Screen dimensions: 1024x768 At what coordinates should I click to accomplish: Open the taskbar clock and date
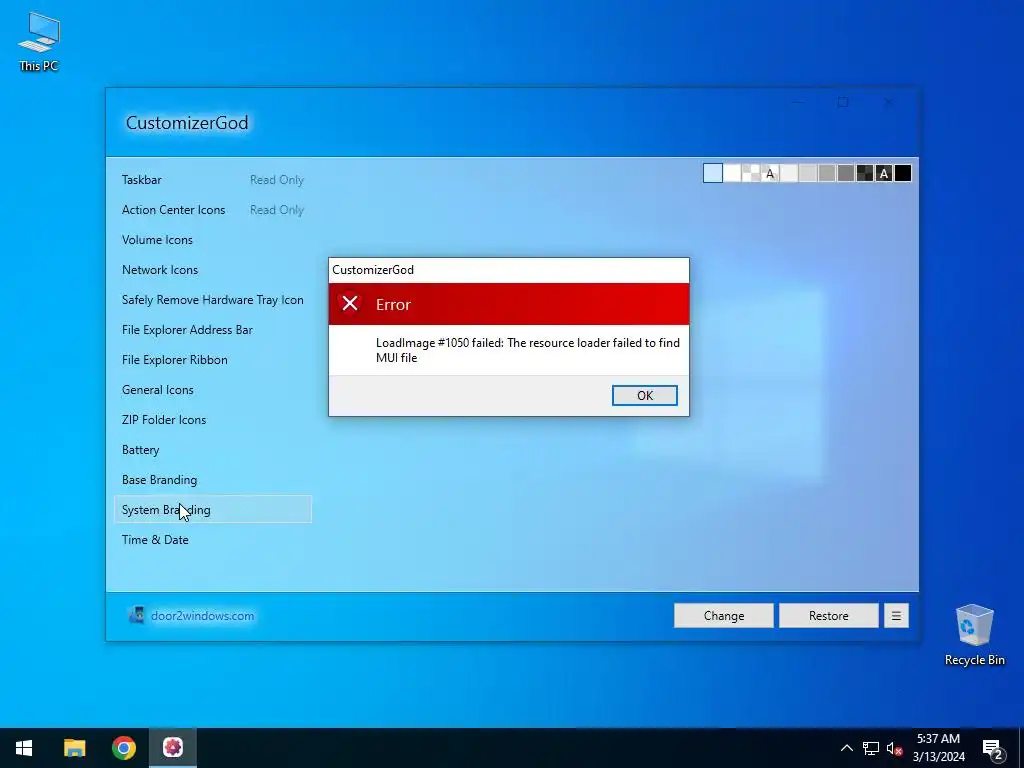(938, 748)
